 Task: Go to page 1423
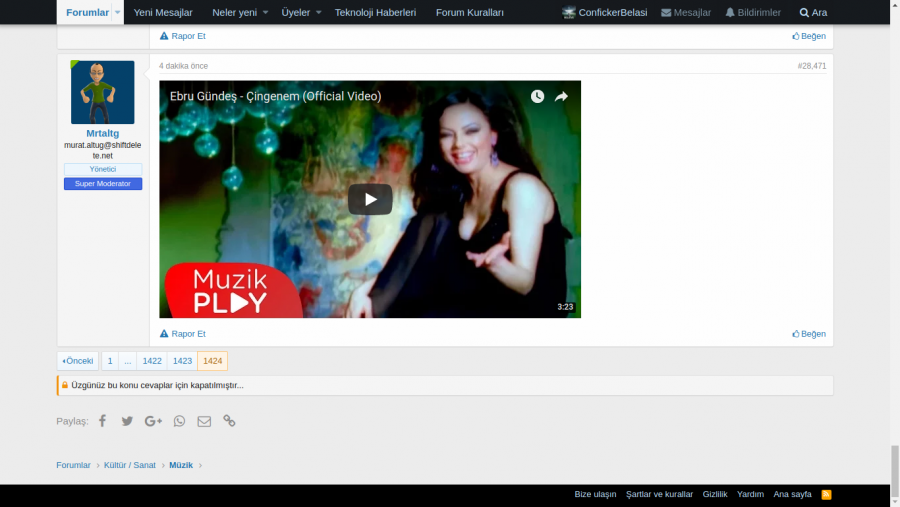[183, 361]
